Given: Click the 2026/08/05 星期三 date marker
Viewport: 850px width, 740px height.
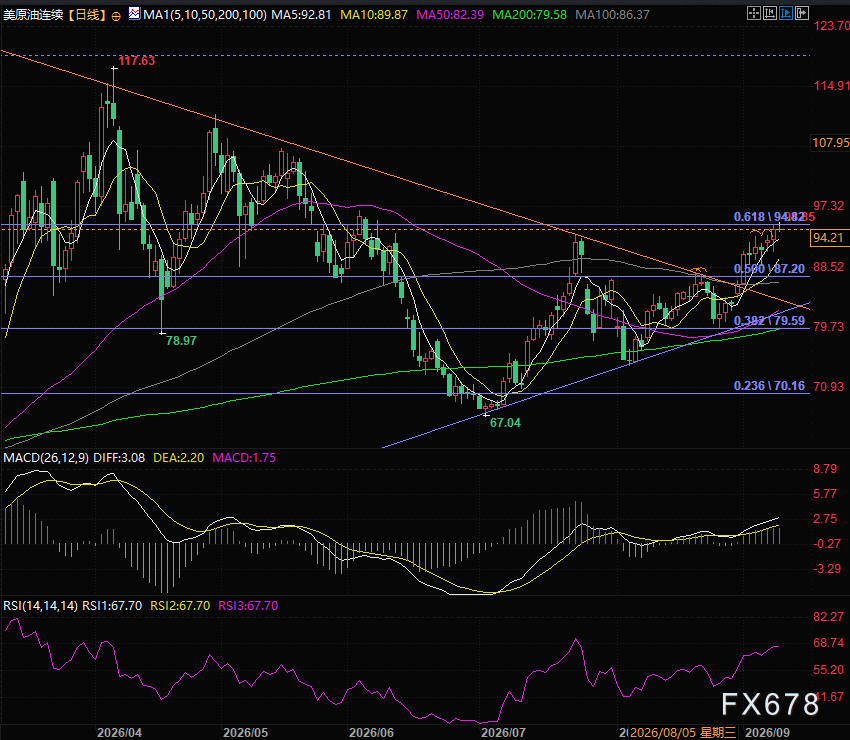Looking at the screenshot, I should click(x=683, y=733).
